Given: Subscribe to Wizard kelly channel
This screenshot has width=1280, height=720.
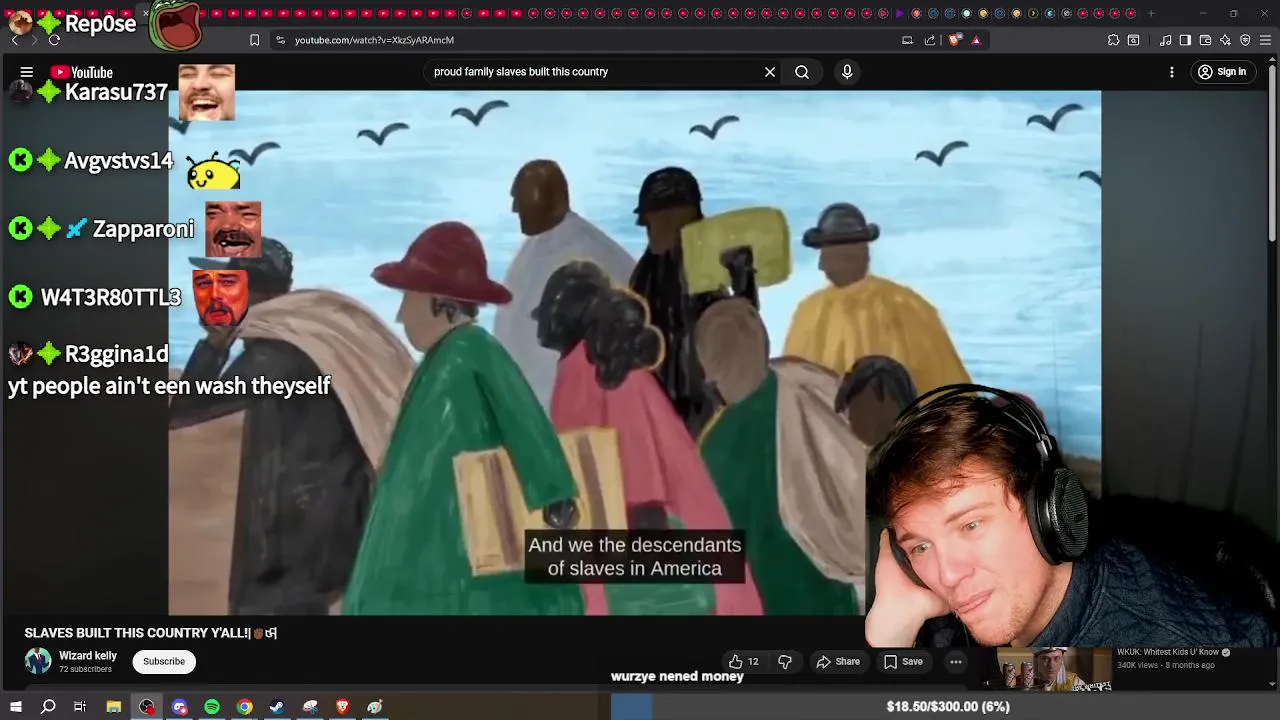Looking at the screenshot, I should (x=164, y=661).
